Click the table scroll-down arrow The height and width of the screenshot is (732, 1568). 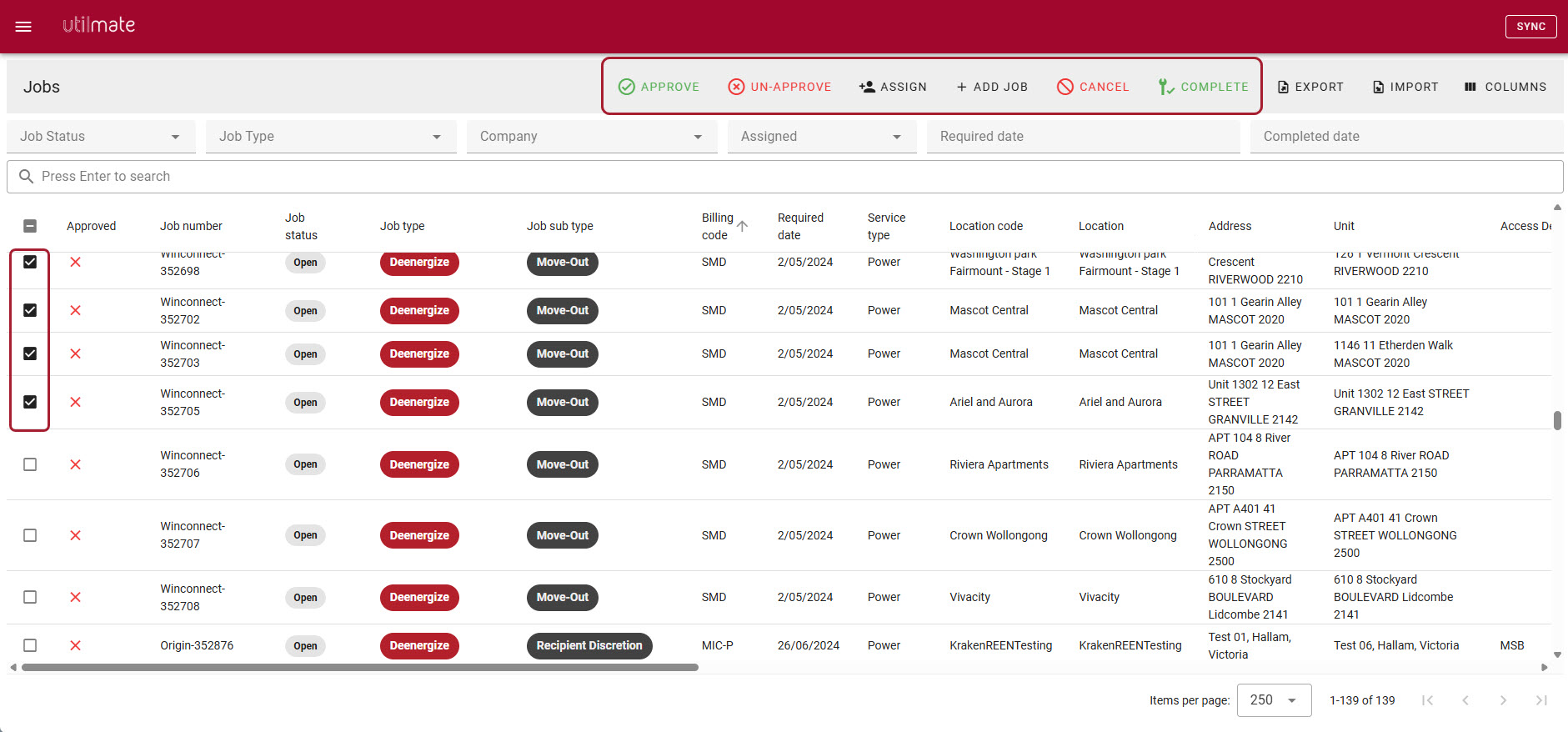tap(1557, 655)
